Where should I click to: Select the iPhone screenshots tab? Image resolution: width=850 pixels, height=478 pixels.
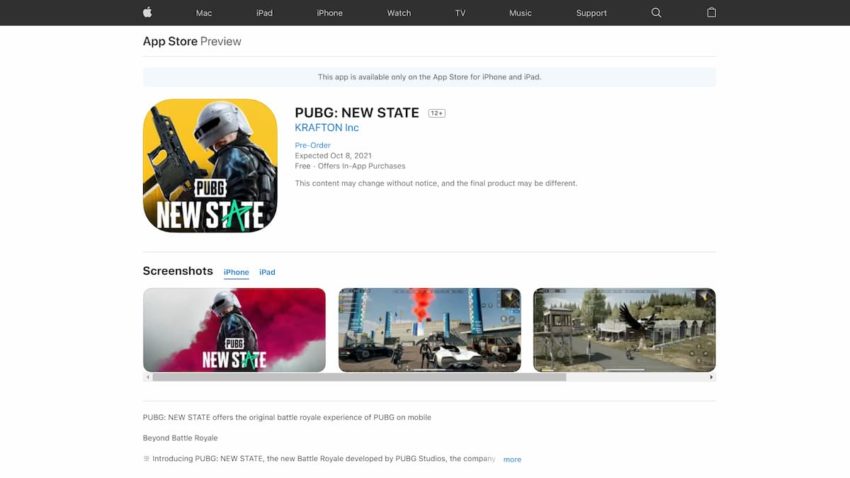coord(236,272)
